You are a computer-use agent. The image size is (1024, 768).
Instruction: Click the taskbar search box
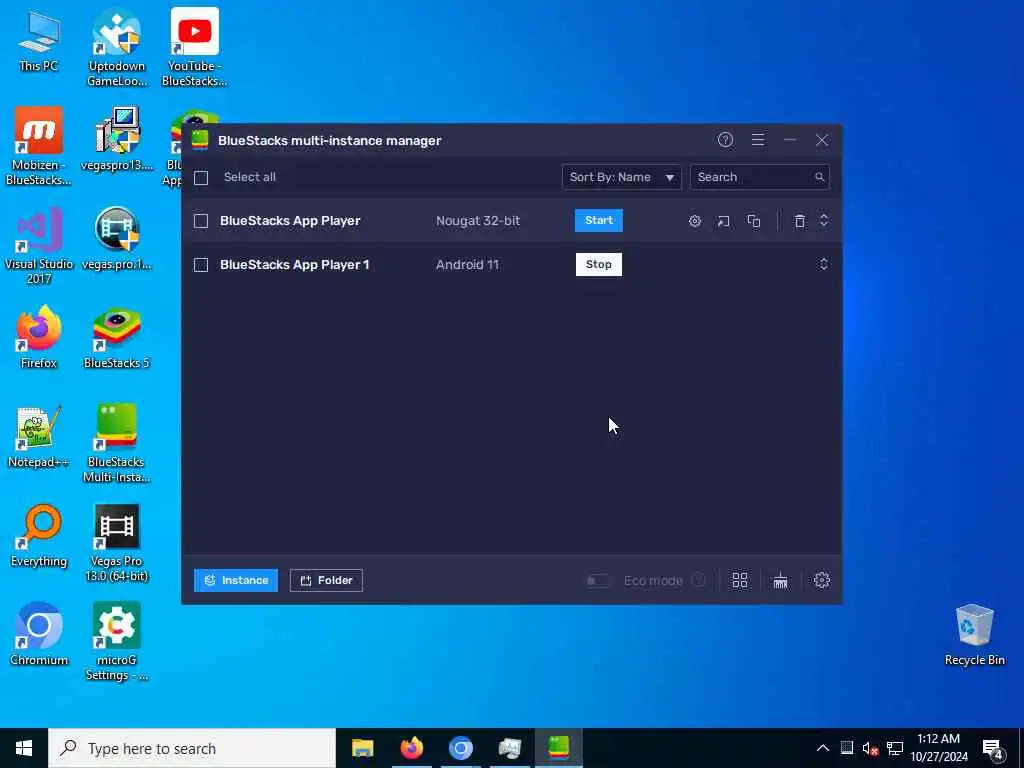coord(192,748)
